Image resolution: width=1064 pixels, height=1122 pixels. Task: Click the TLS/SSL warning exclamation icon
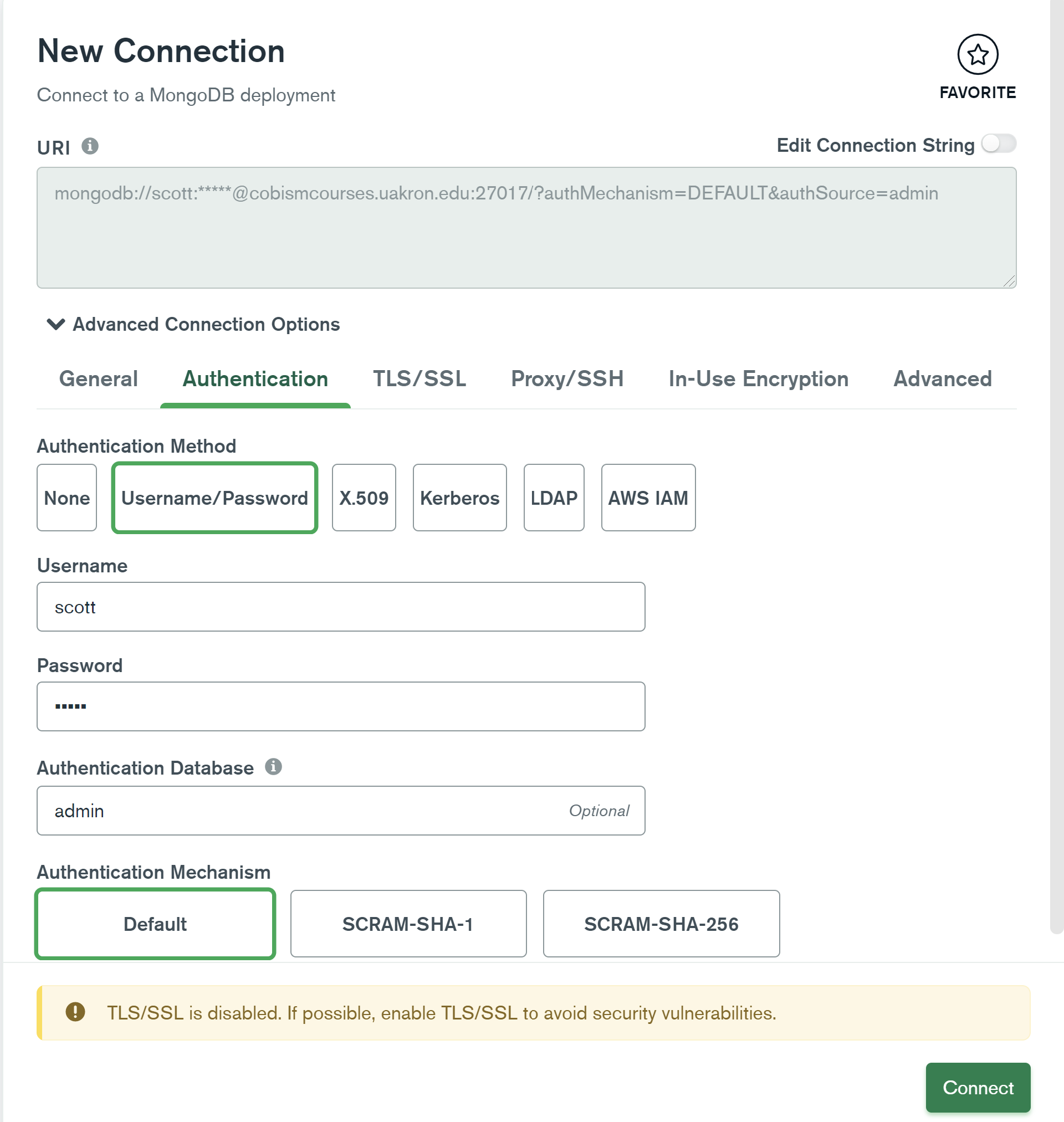pyautogui.click(x=75, y=1011)
